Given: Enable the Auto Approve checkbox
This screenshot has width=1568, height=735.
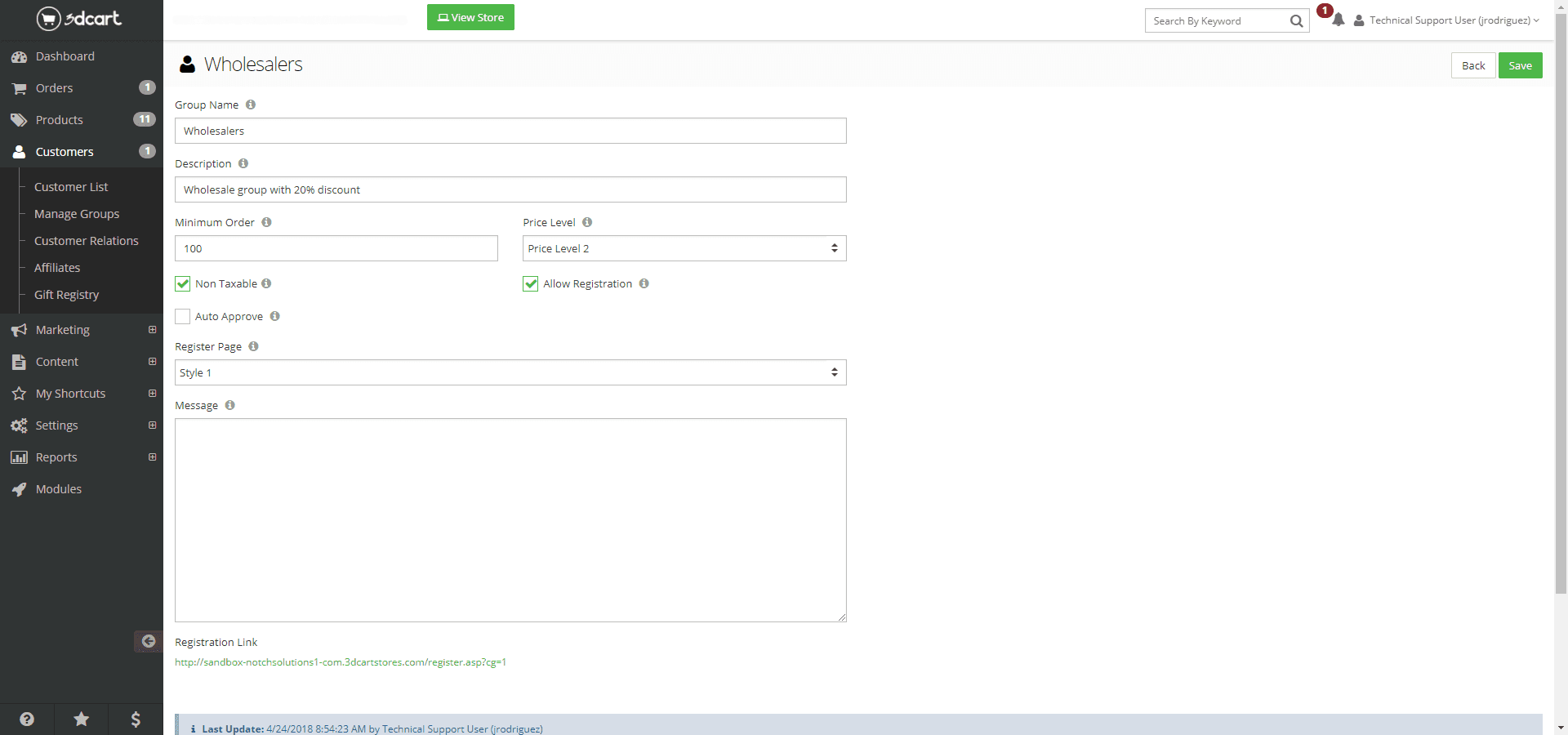Looking at the screenshot, I should [183, 316].
